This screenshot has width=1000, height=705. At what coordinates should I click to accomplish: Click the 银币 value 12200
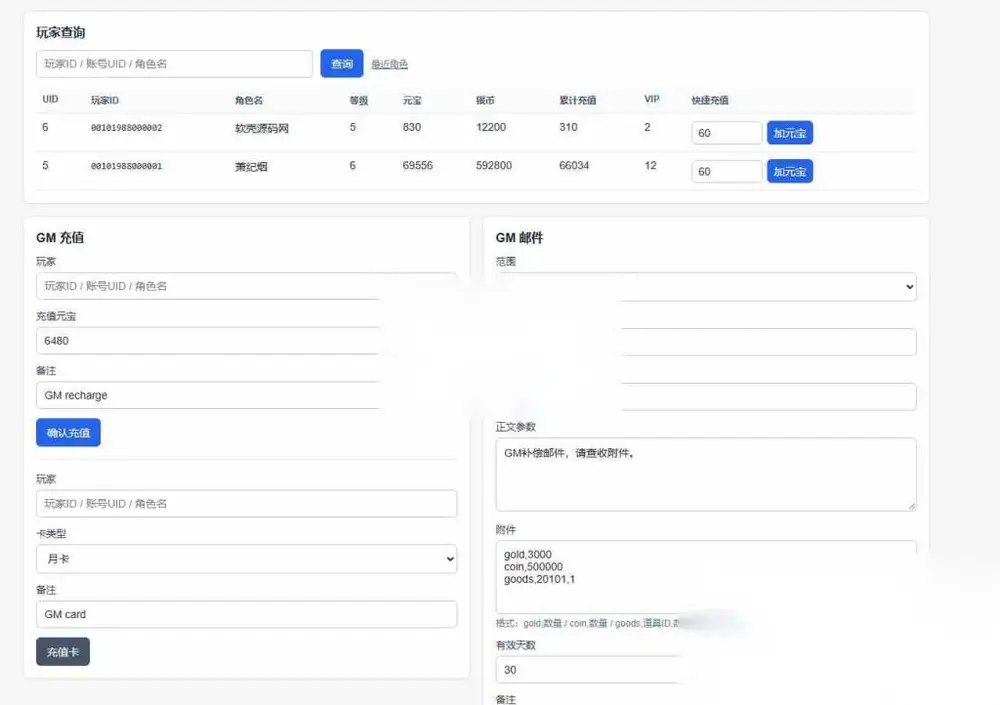point(491,127)
